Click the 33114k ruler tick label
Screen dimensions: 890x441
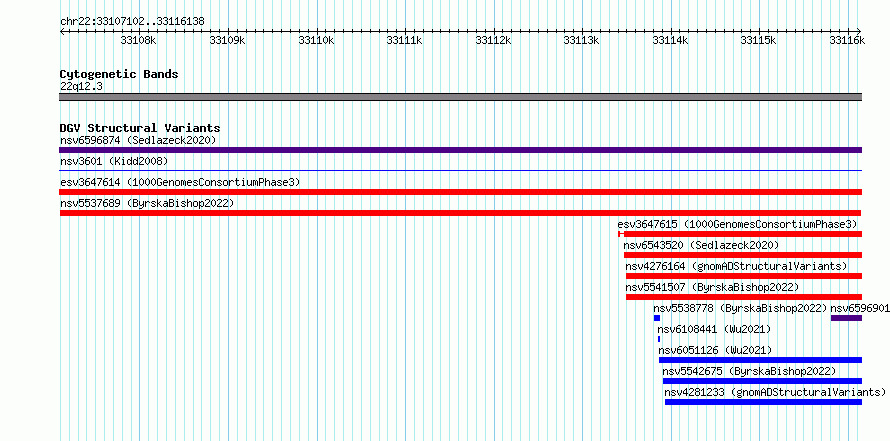point(670,40)
